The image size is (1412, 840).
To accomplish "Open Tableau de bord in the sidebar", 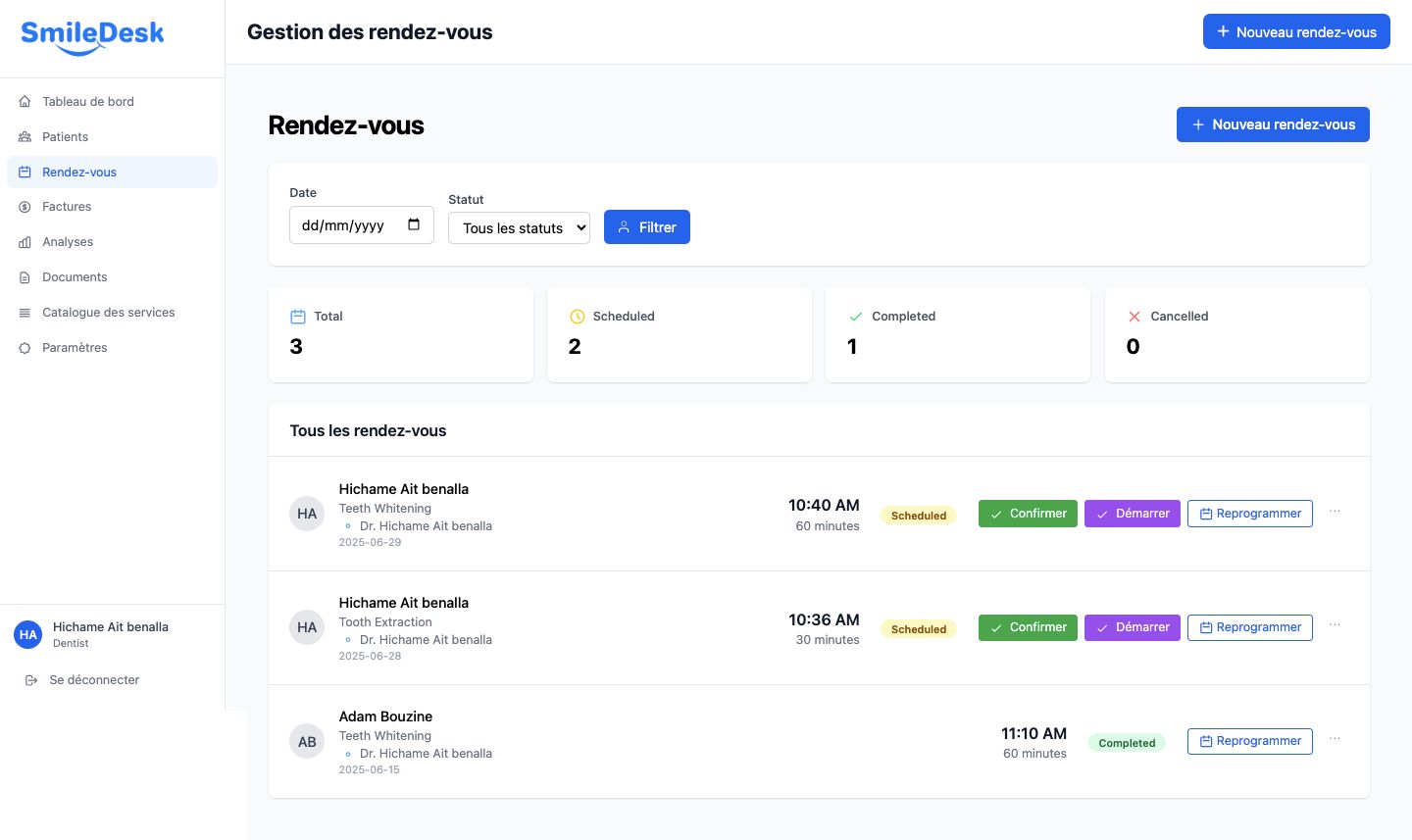I will coord(87,102).
